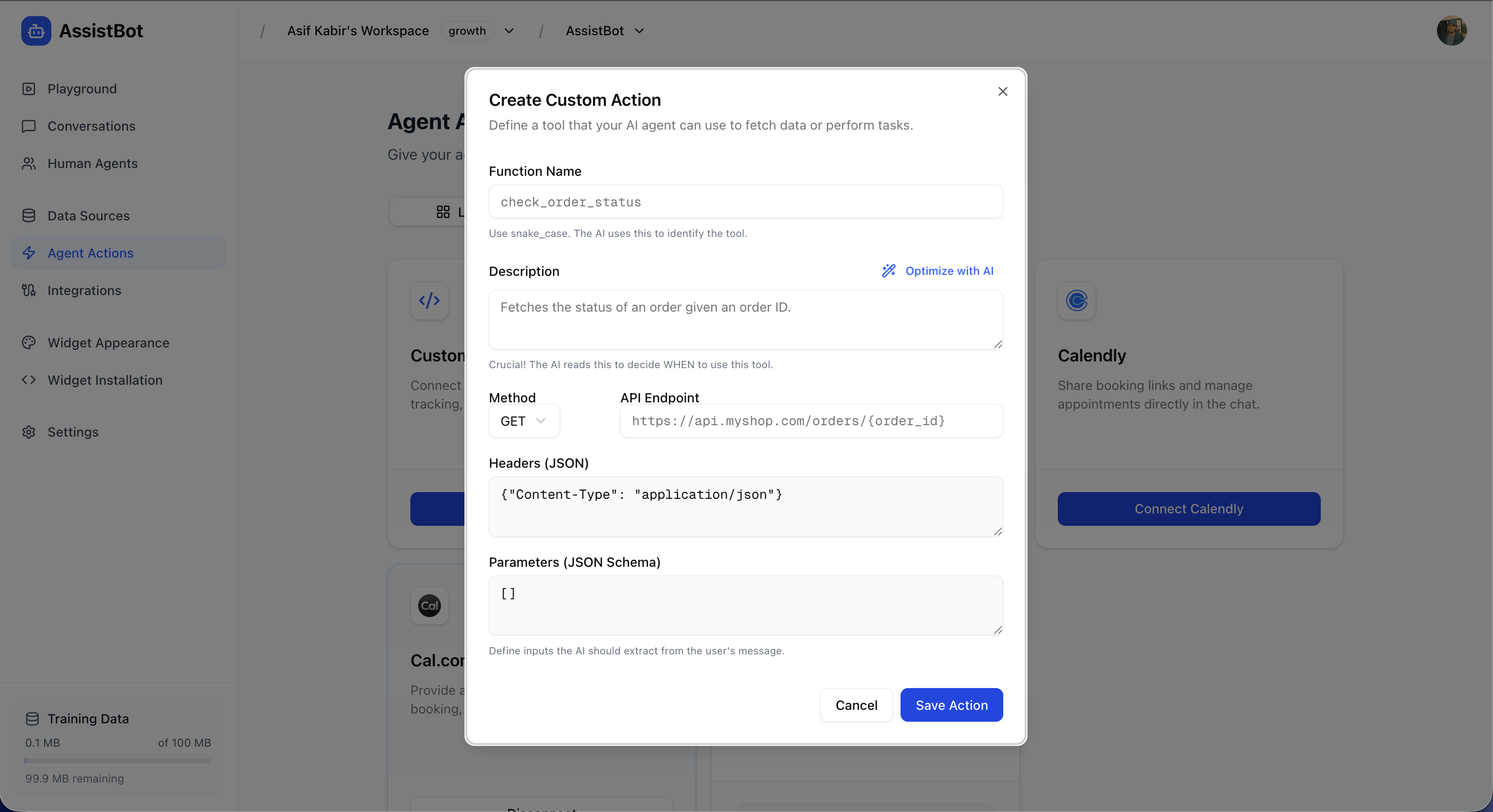
Task: Click the Data Sources database icon
Action: (x=29, y=215)
